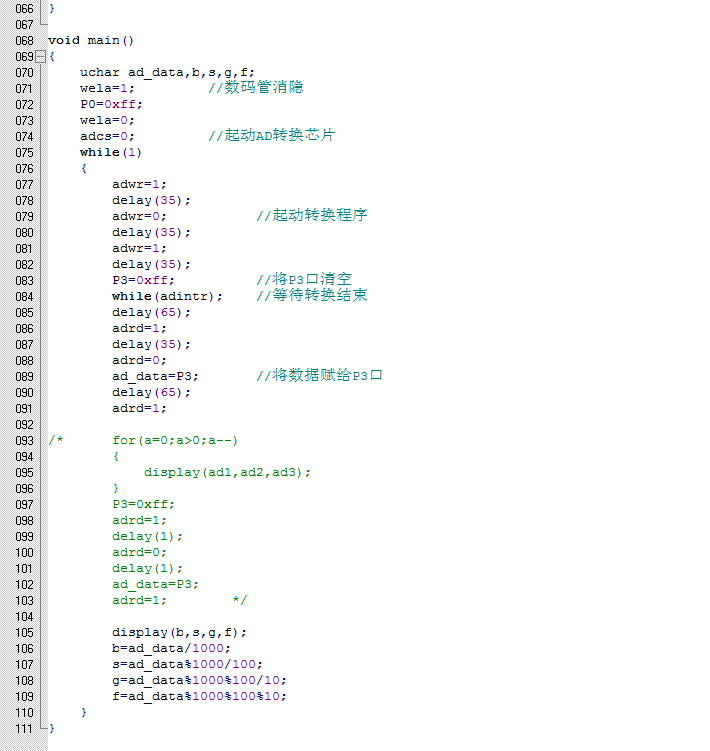Click the 'uchar ad_data,b,s,g,f;' declaration line
The height and width of the screenshot is (751, 710).
pos(167,73)
